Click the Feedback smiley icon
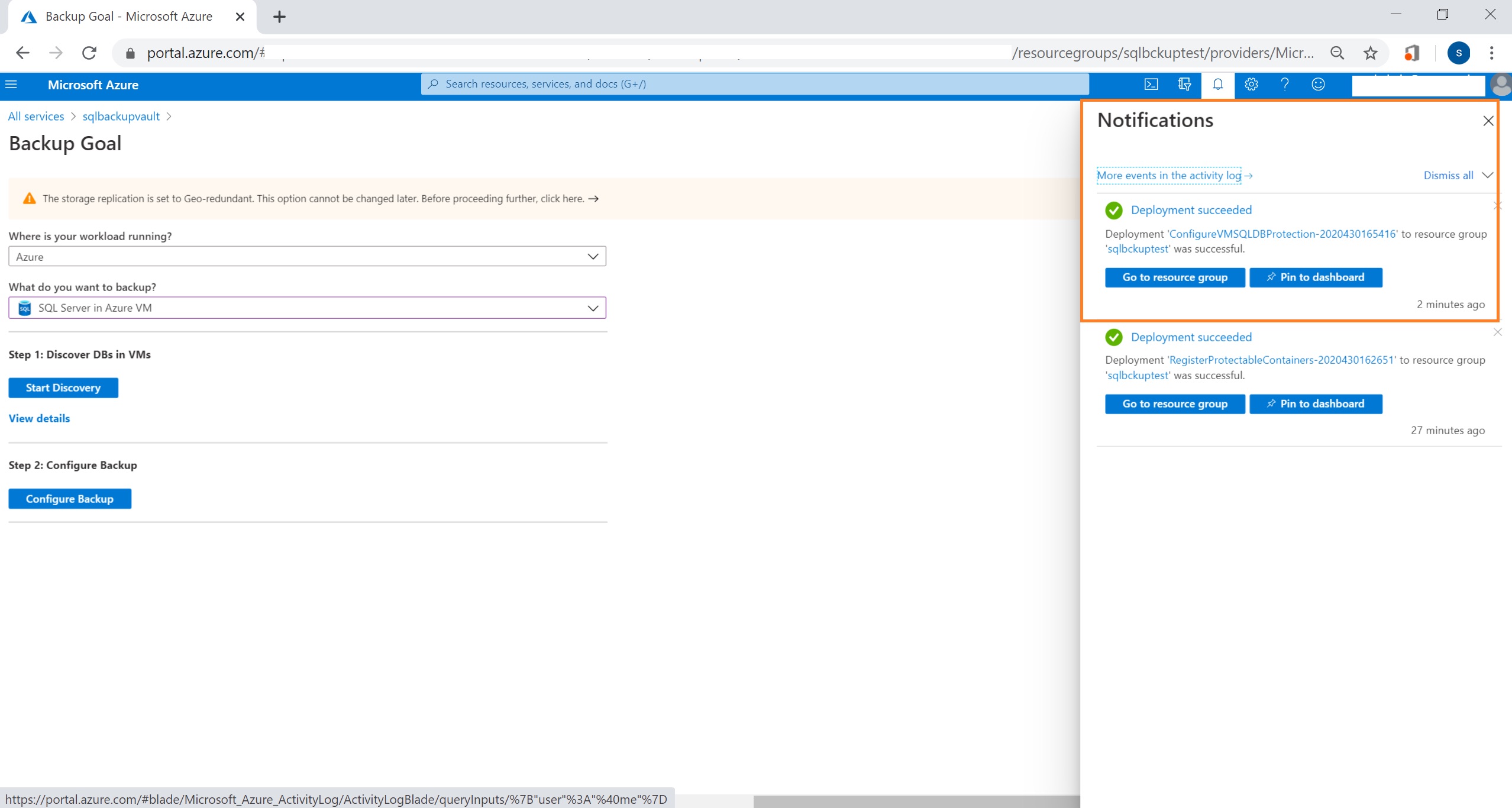 tap(1318, 85)
